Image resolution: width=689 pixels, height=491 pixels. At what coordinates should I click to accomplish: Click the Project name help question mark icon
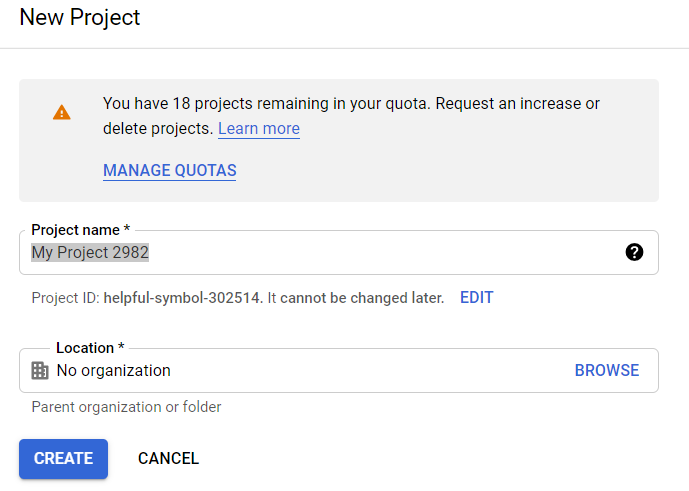tap(634, 252)
